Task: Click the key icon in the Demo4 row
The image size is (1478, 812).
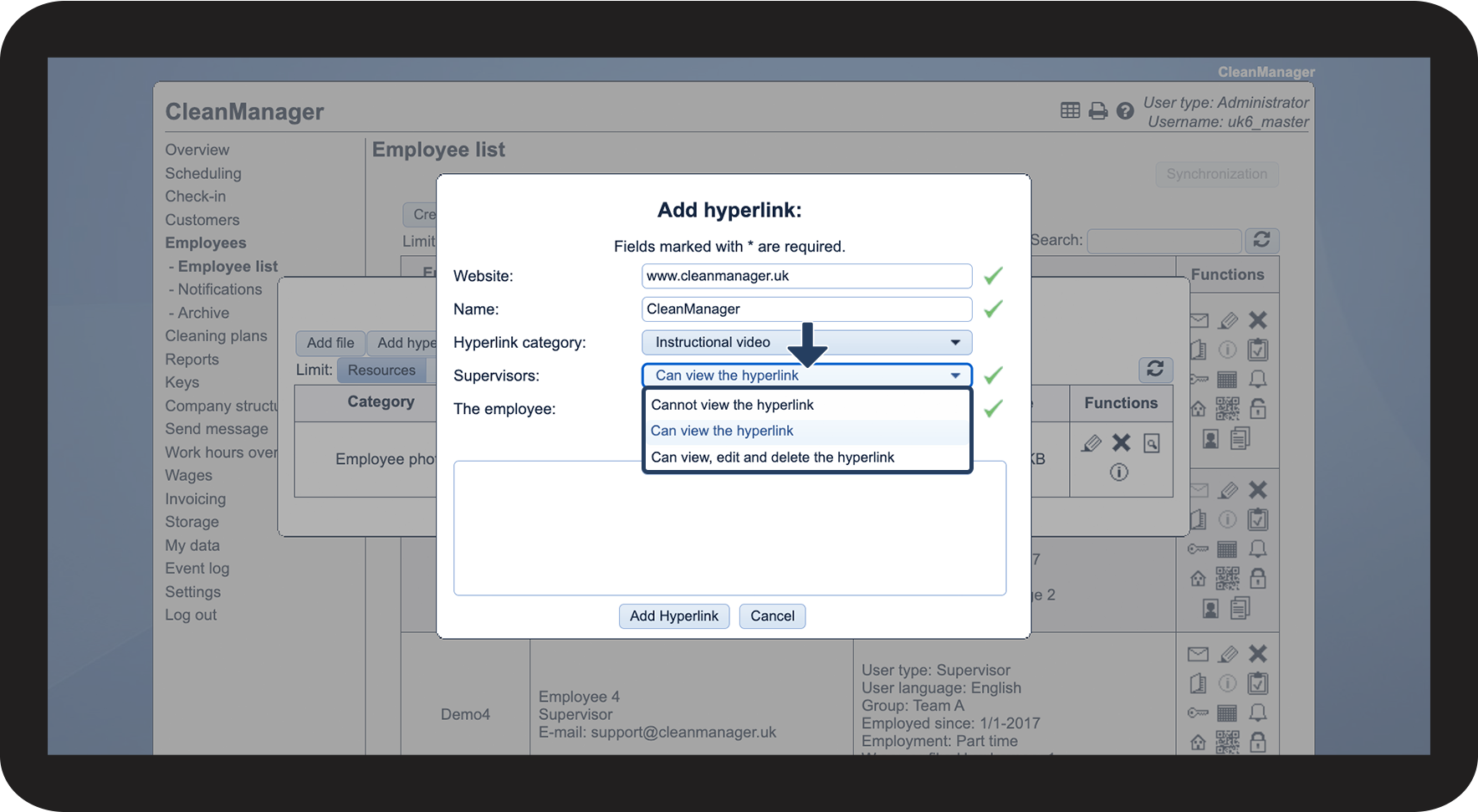Action: pos(1198,713)
